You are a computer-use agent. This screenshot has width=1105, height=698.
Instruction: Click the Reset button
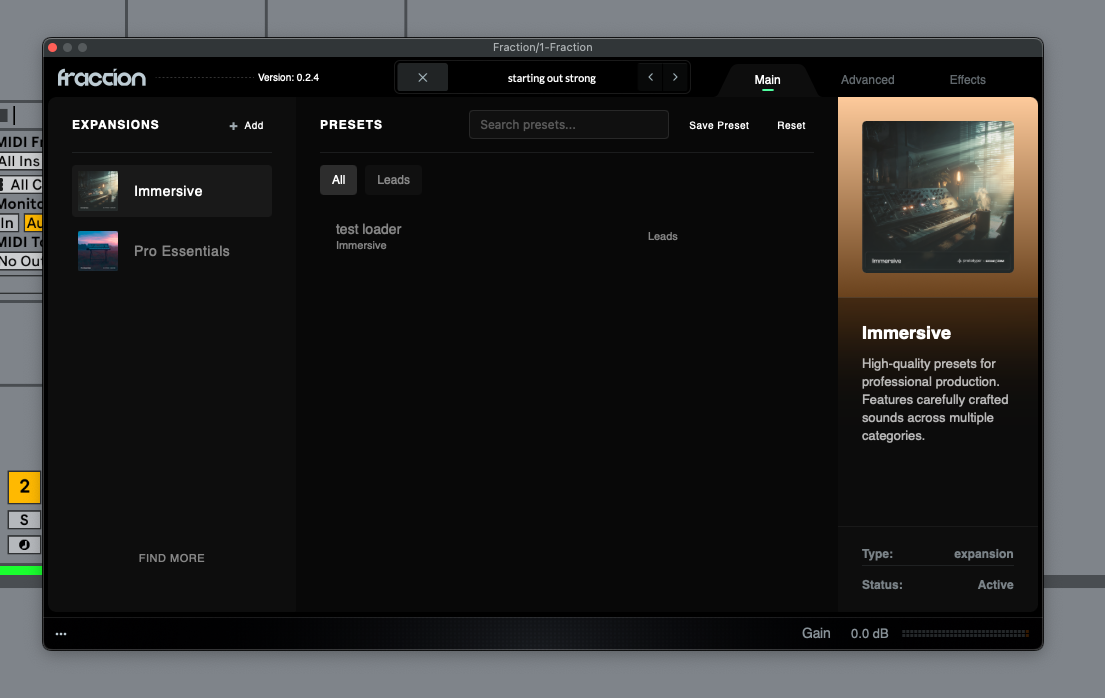(x=791, y=125)
